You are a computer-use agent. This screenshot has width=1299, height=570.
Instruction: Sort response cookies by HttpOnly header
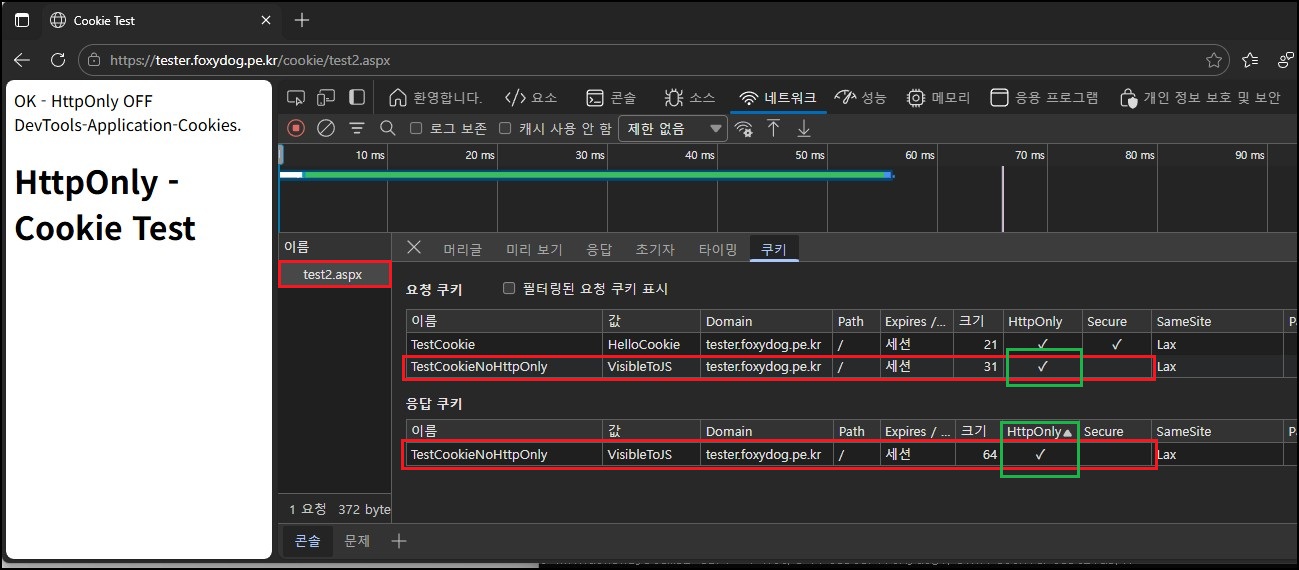1041,432
